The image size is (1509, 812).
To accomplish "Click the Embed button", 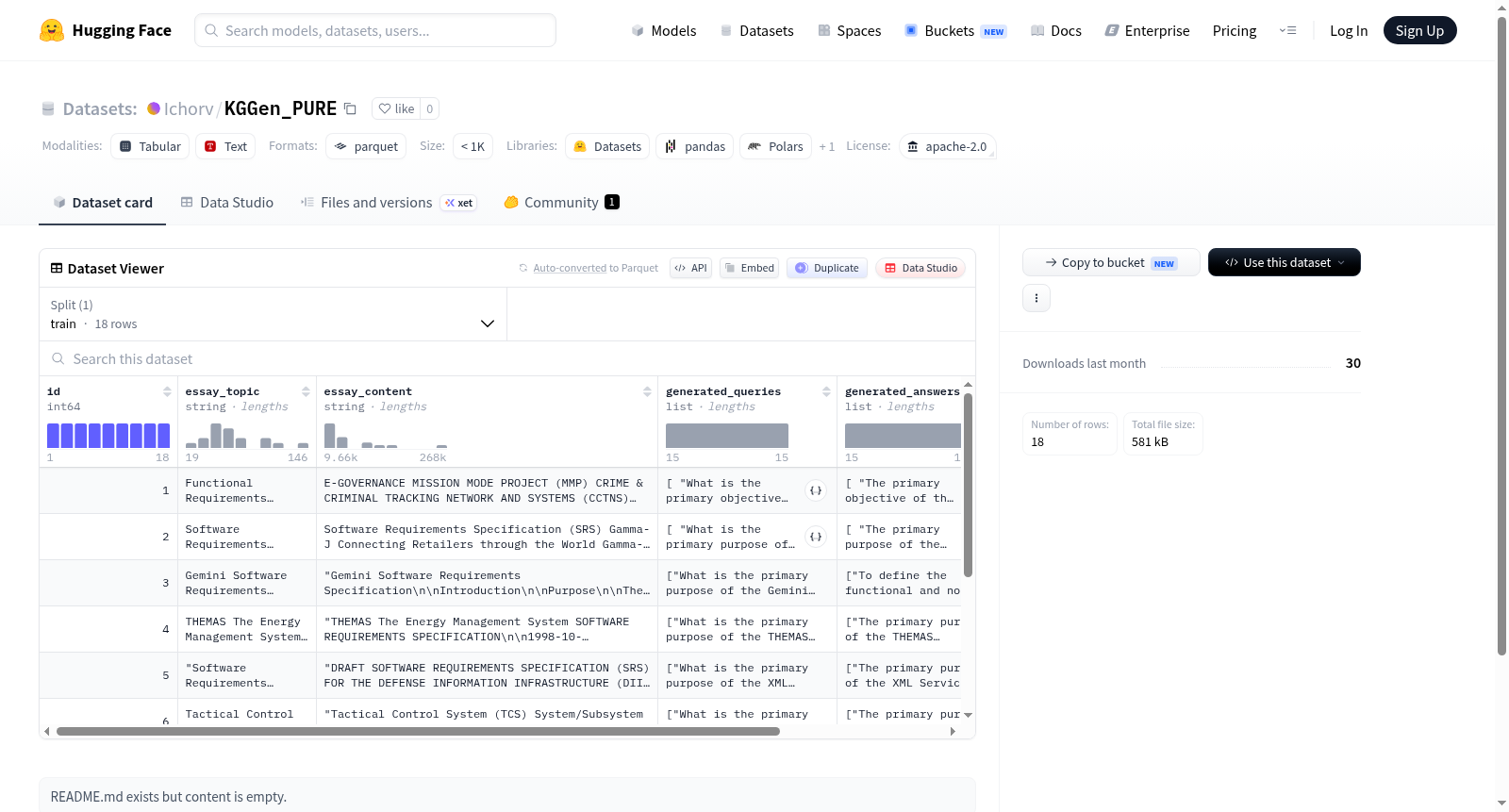I will tap(749, 268).
